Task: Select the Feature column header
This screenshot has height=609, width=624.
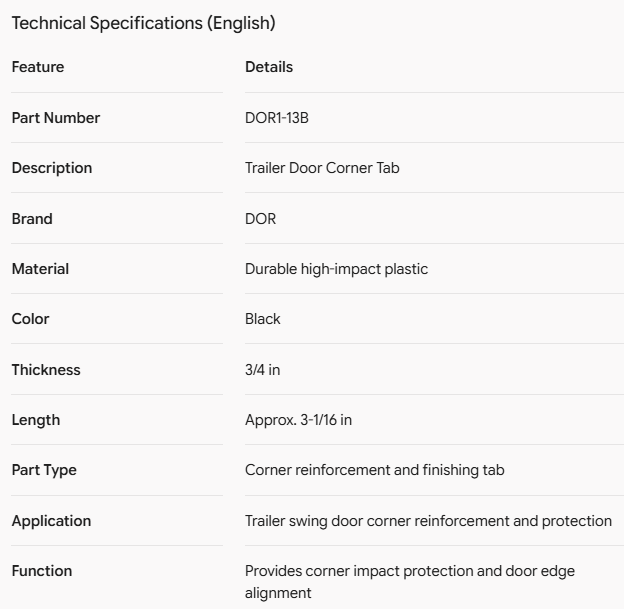Action: (38, 67)
